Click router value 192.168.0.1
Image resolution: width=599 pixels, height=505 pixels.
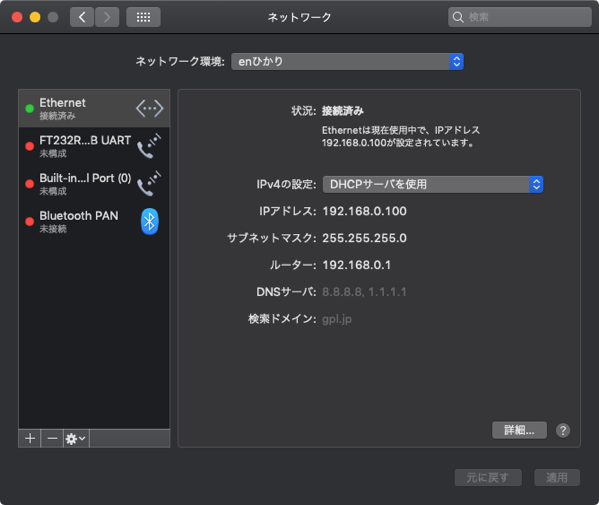click(x=356, y=265)
